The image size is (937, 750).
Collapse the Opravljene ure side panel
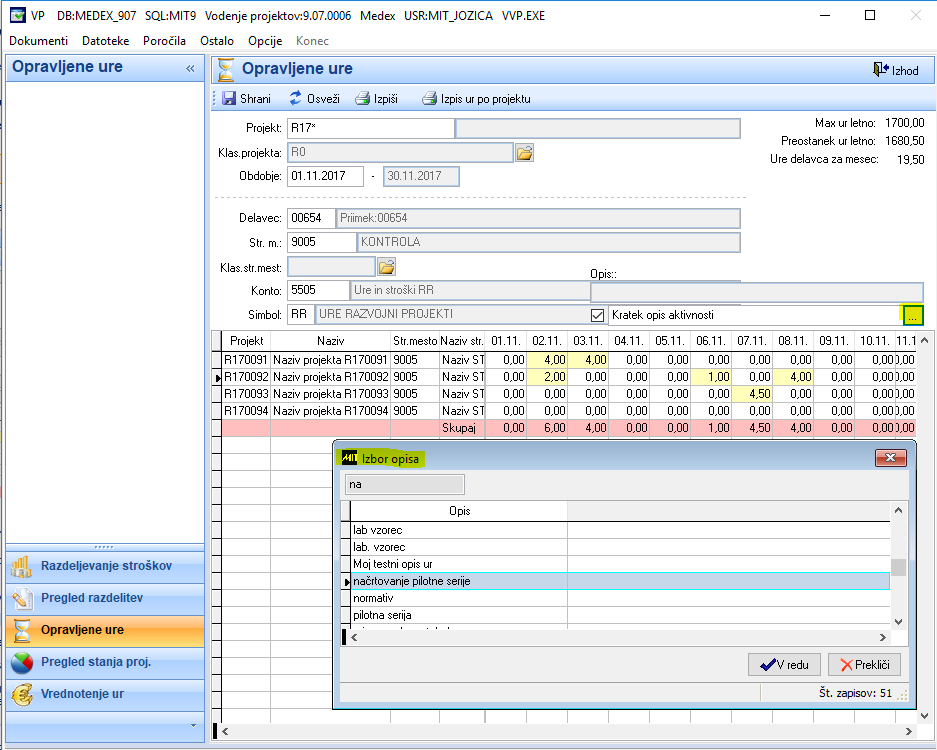pyautogui.click(x=190, y=68)
